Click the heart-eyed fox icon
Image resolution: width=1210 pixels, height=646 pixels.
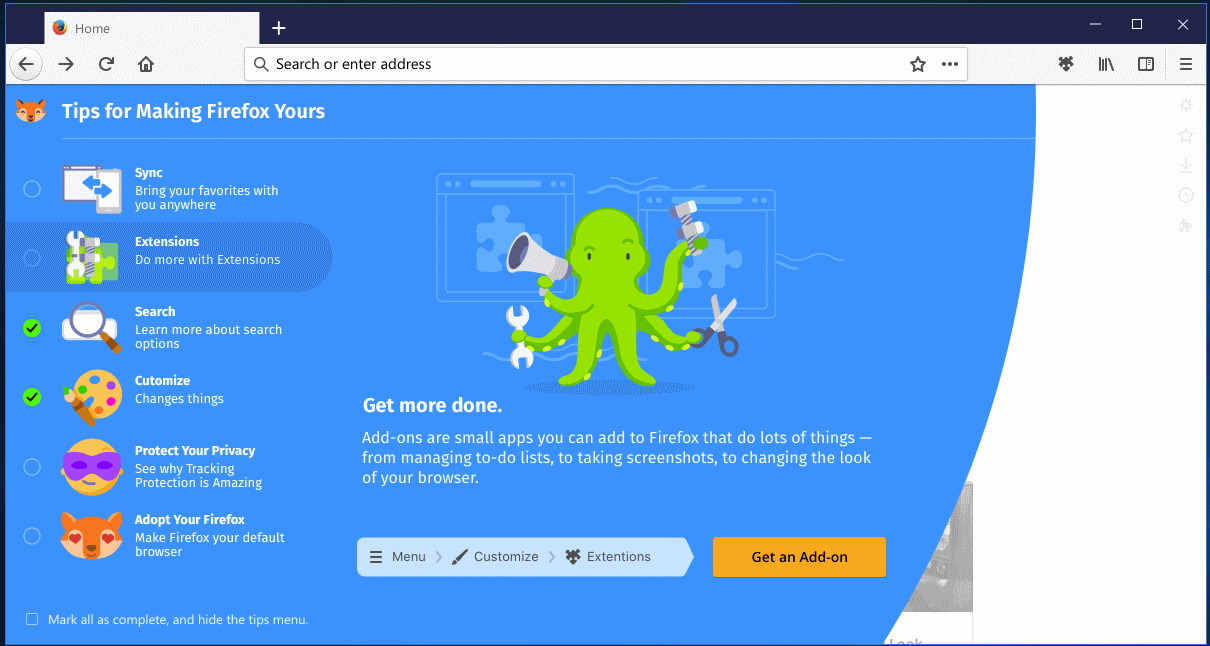[92, 537]
